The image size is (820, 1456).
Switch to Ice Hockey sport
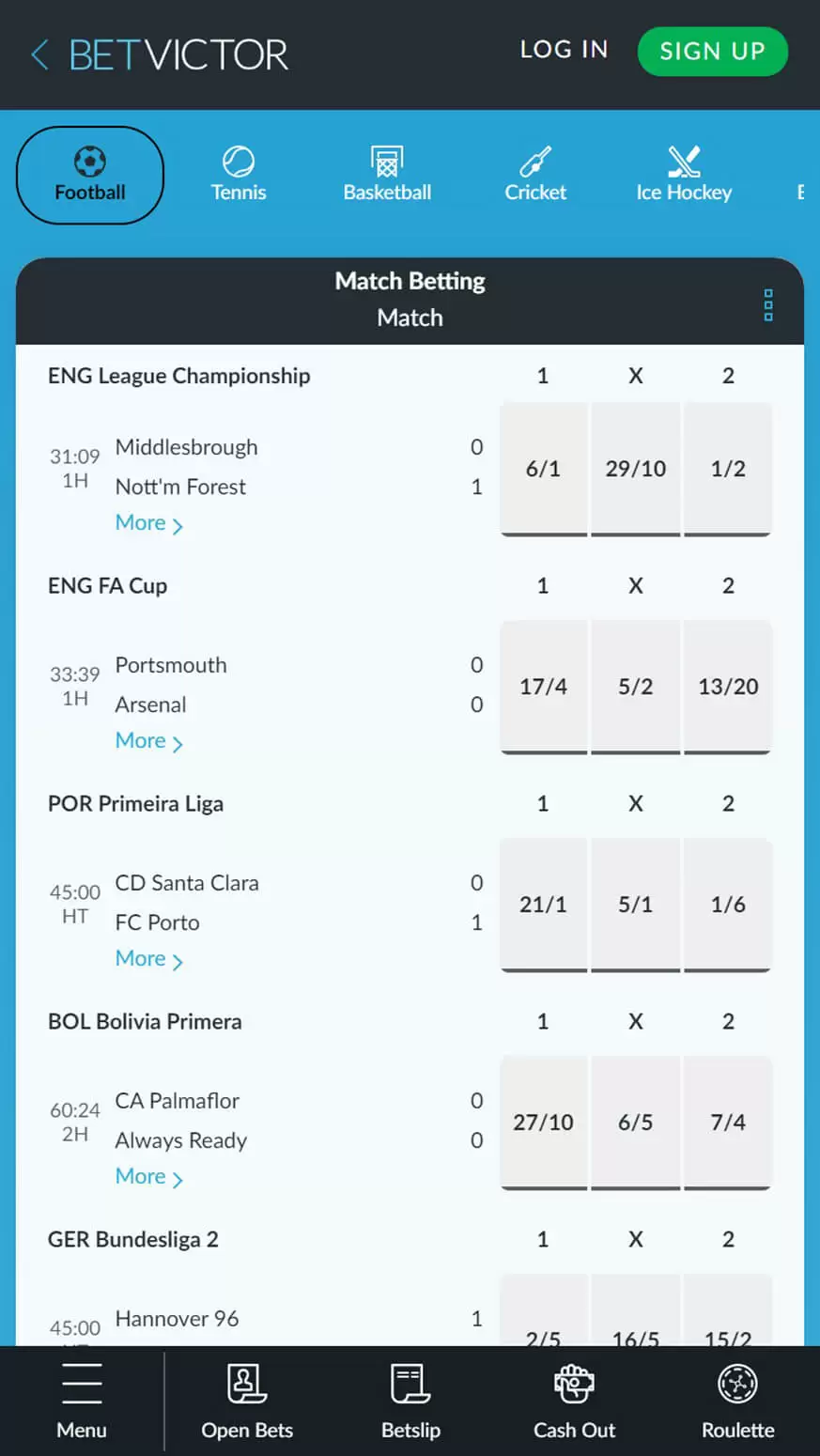tap(684, 174)
